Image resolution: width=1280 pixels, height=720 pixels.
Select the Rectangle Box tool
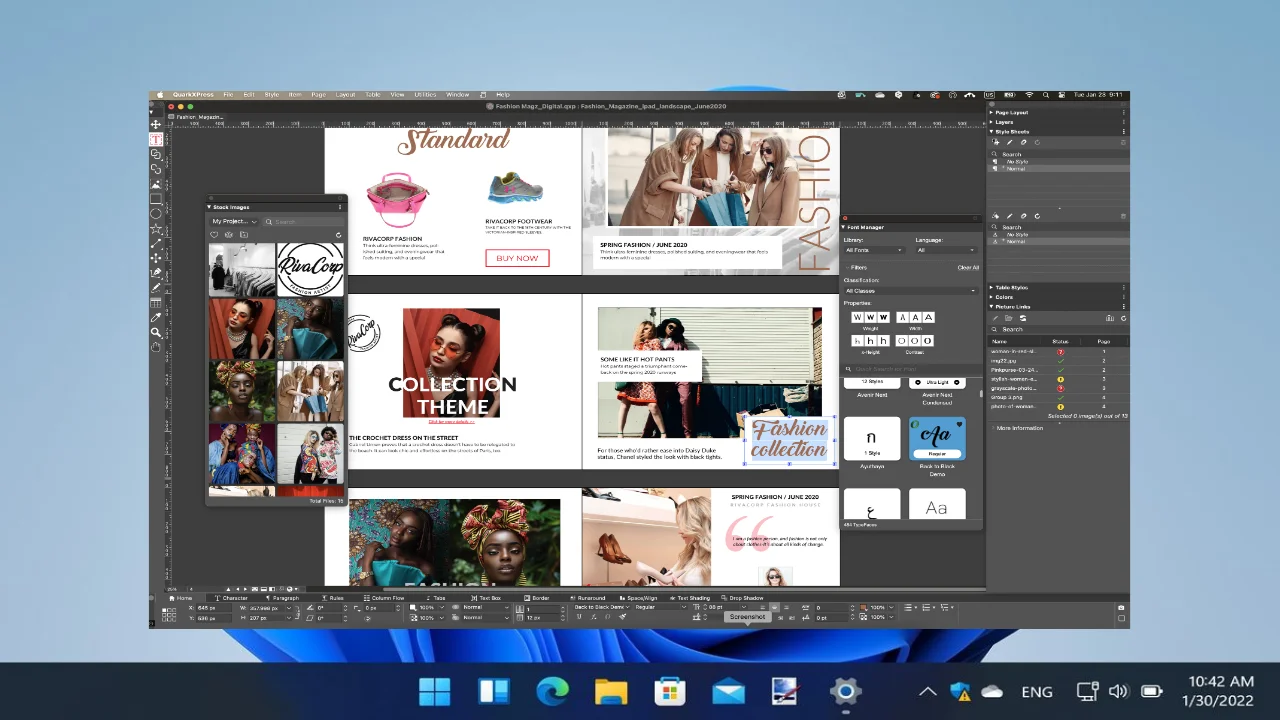[x=156, y=199]
